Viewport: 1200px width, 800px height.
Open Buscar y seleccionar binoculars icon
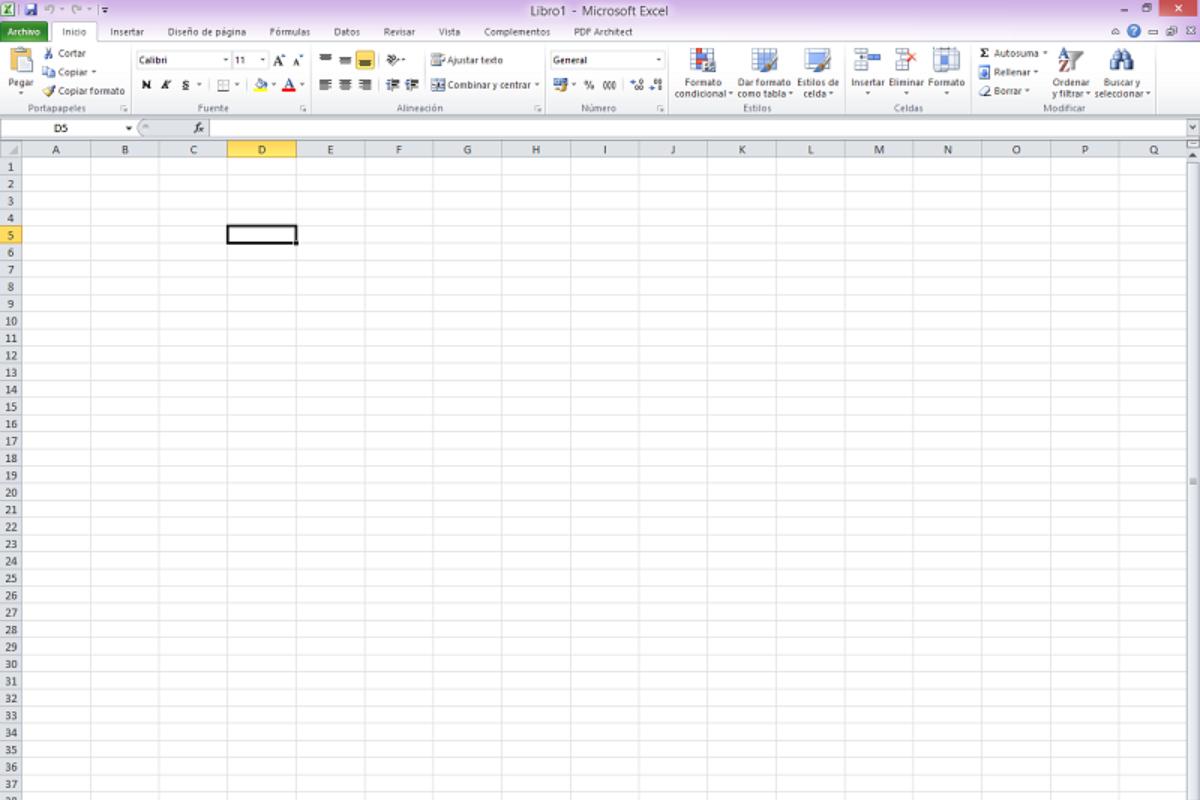tap(1121, 62)
